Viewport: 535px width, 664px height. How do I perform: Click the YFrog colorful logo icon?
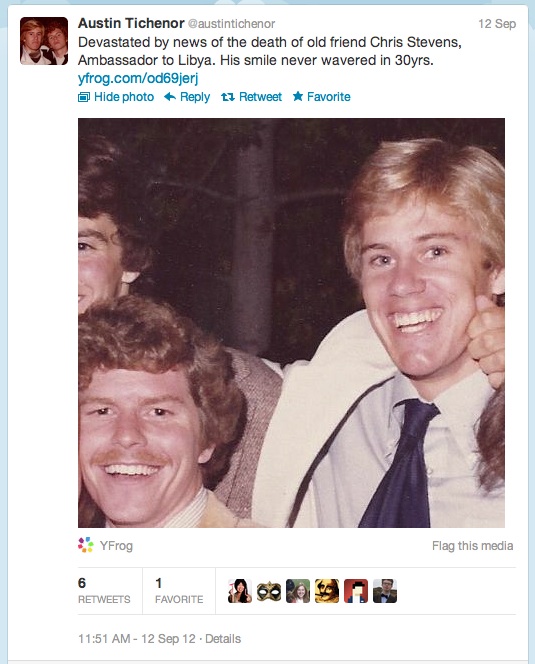point(86,545)
